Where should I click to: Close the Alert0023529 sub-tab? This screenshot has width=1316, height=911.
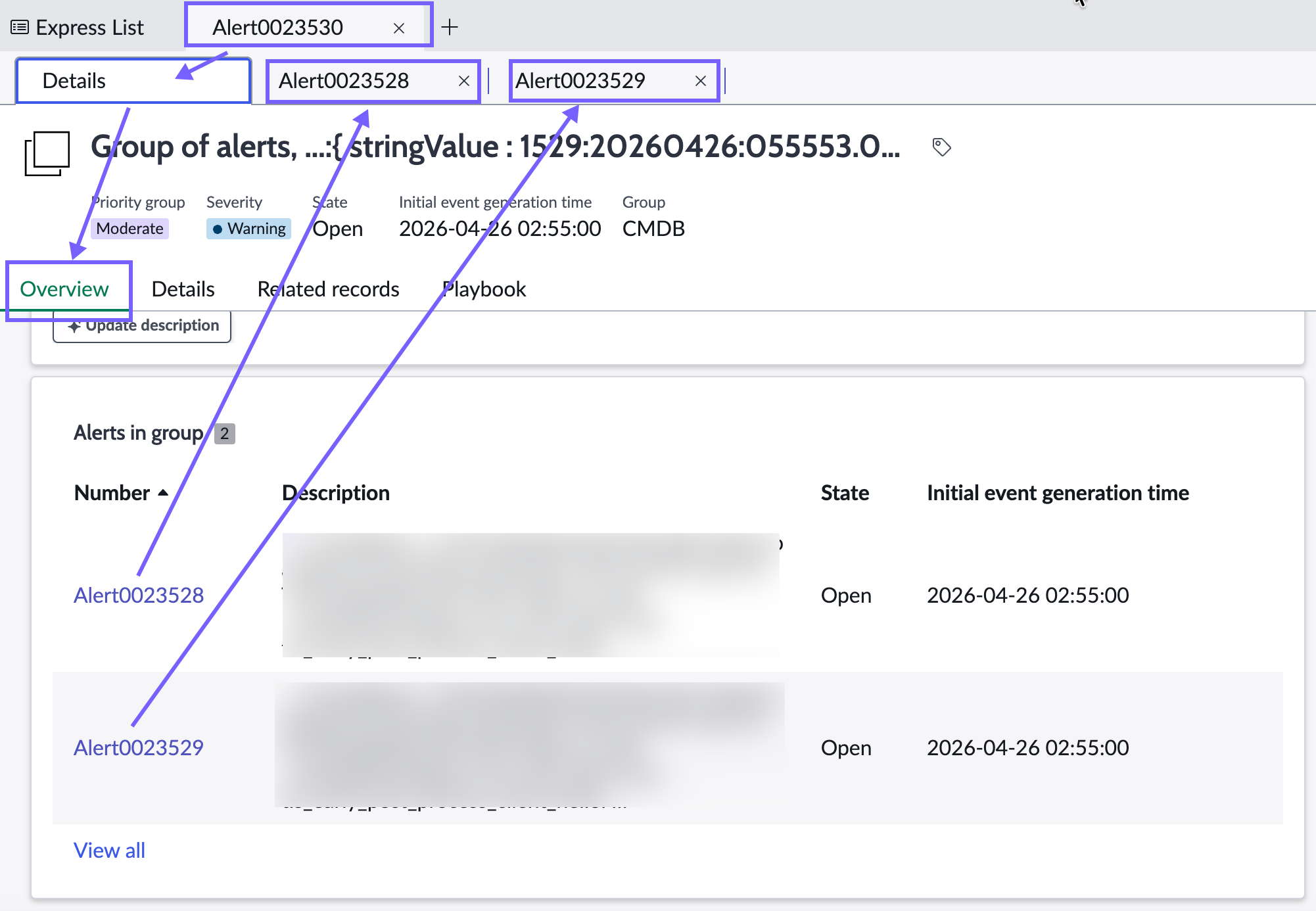(x=701, y=81)
